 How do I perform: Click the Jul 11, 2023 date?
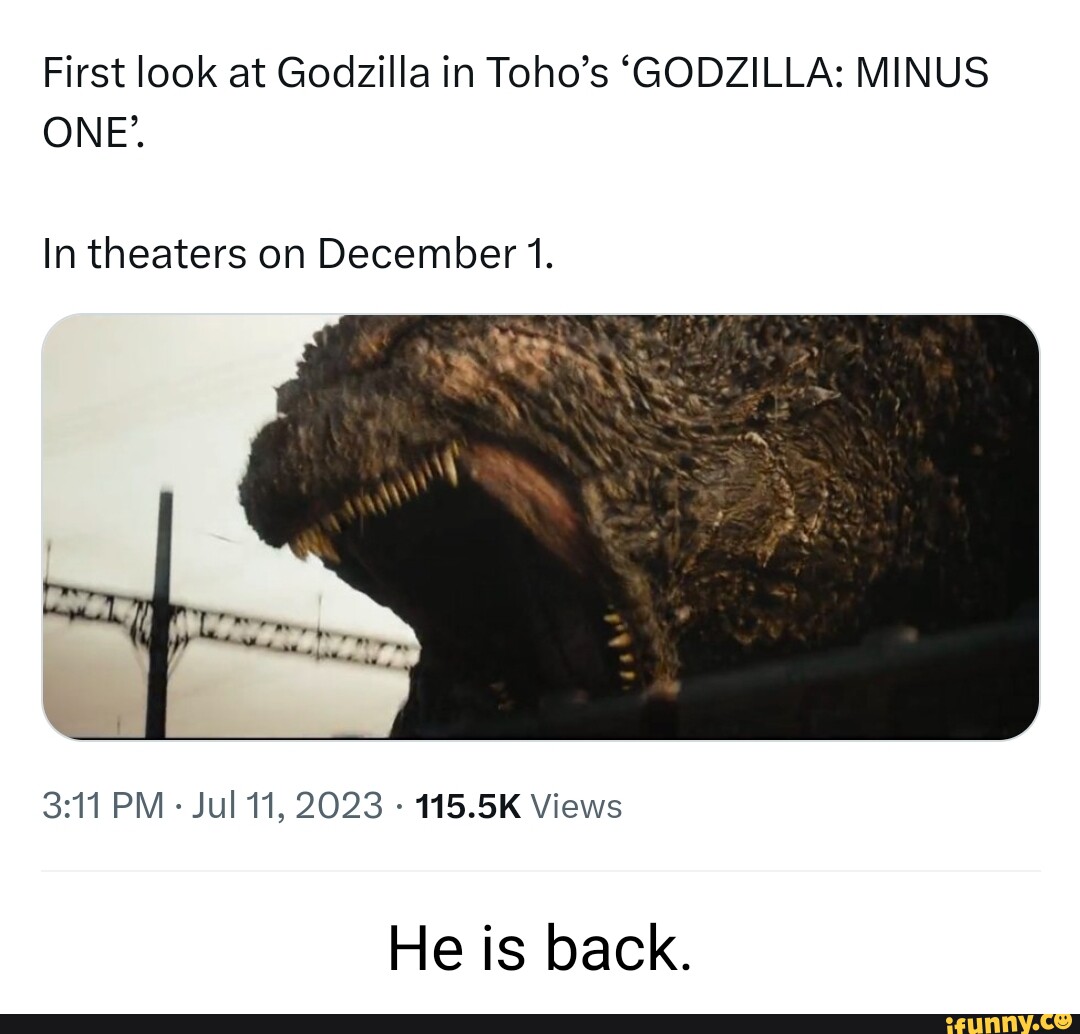point(287,805)
